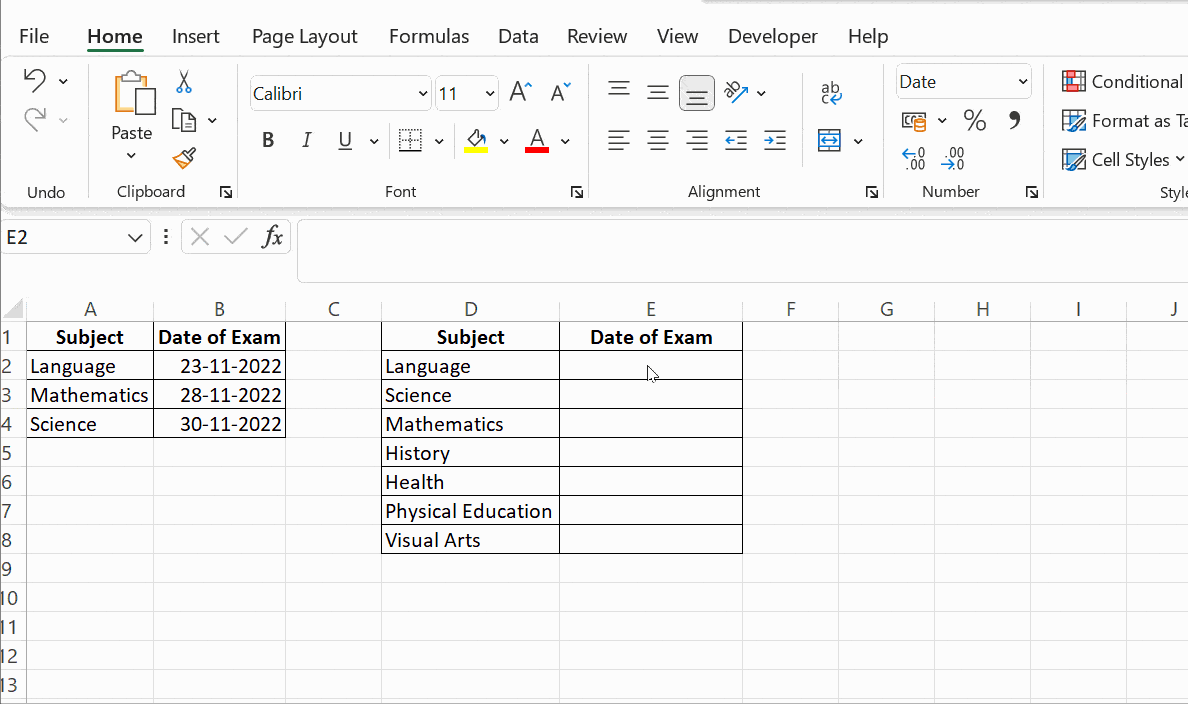Apply Percent Style number format
1188x704 pixels.
coord(974,121)
